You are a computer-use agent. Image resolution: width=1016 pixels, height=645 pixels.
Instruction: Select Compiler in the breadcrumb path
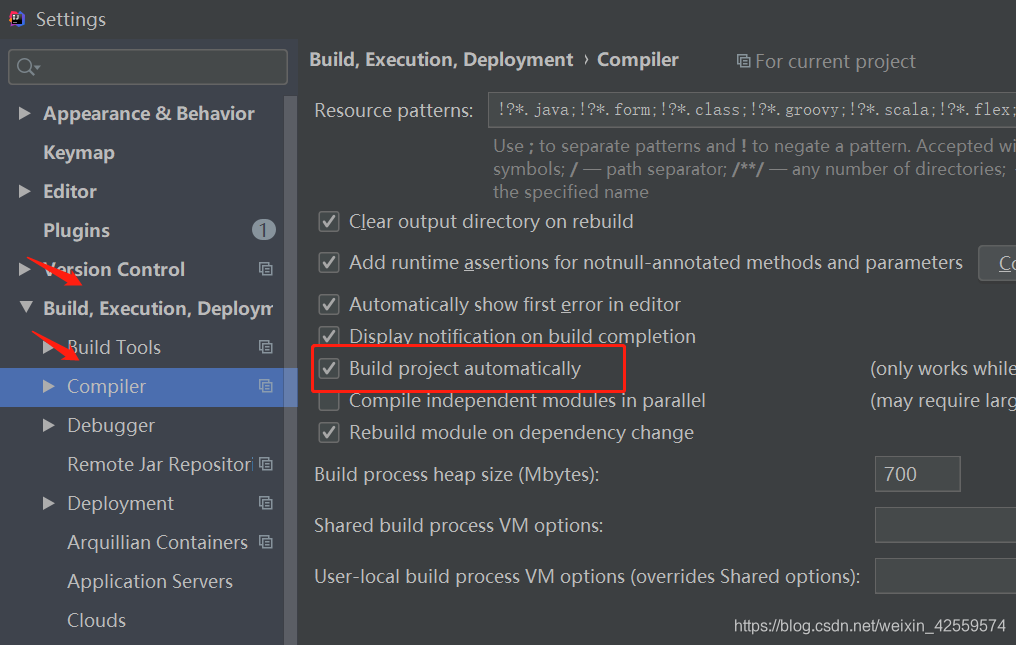pos(638,60)
